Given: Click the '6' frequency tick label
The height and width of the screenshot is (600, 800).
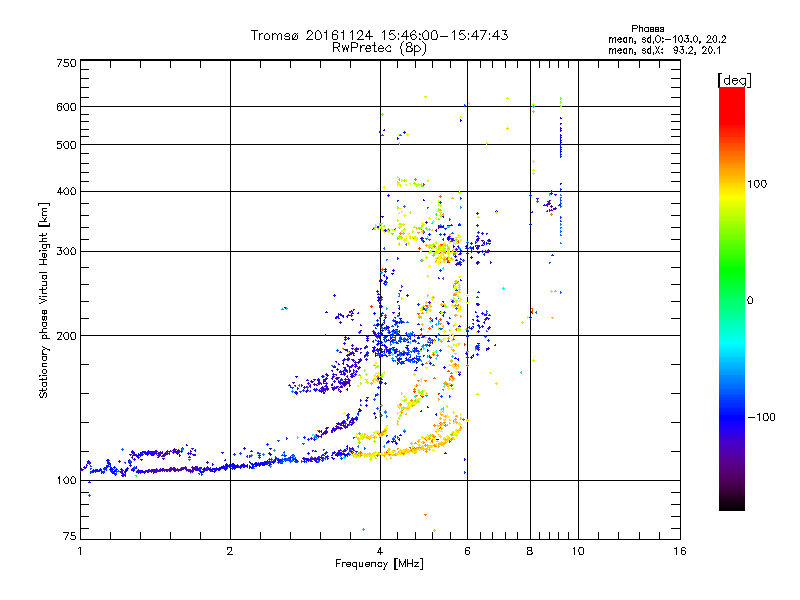Looking at the screenshot, I should point(467,551).
